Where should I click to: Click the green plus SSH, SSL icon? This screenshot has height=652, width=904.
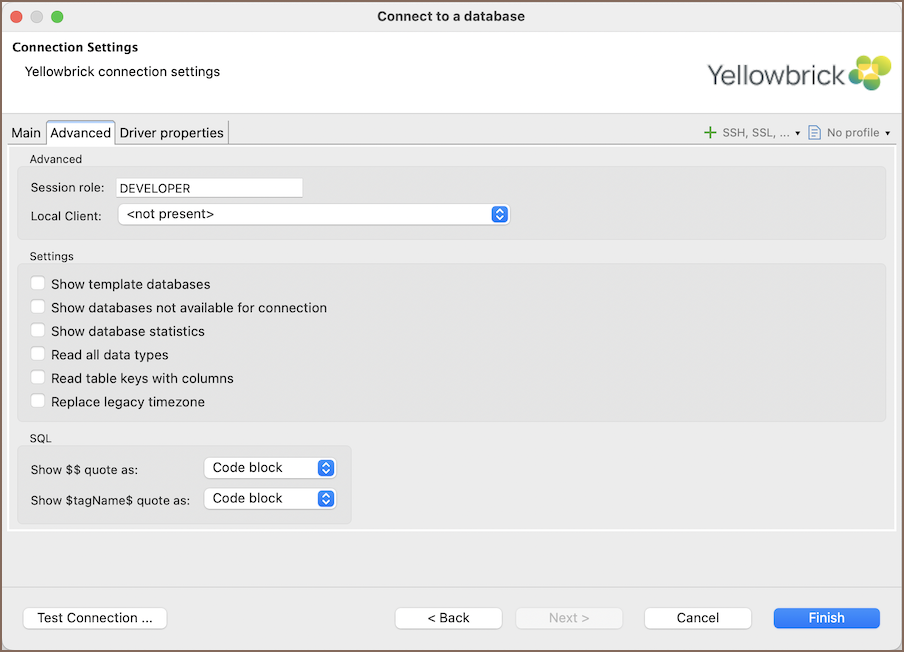coord(710,133)
